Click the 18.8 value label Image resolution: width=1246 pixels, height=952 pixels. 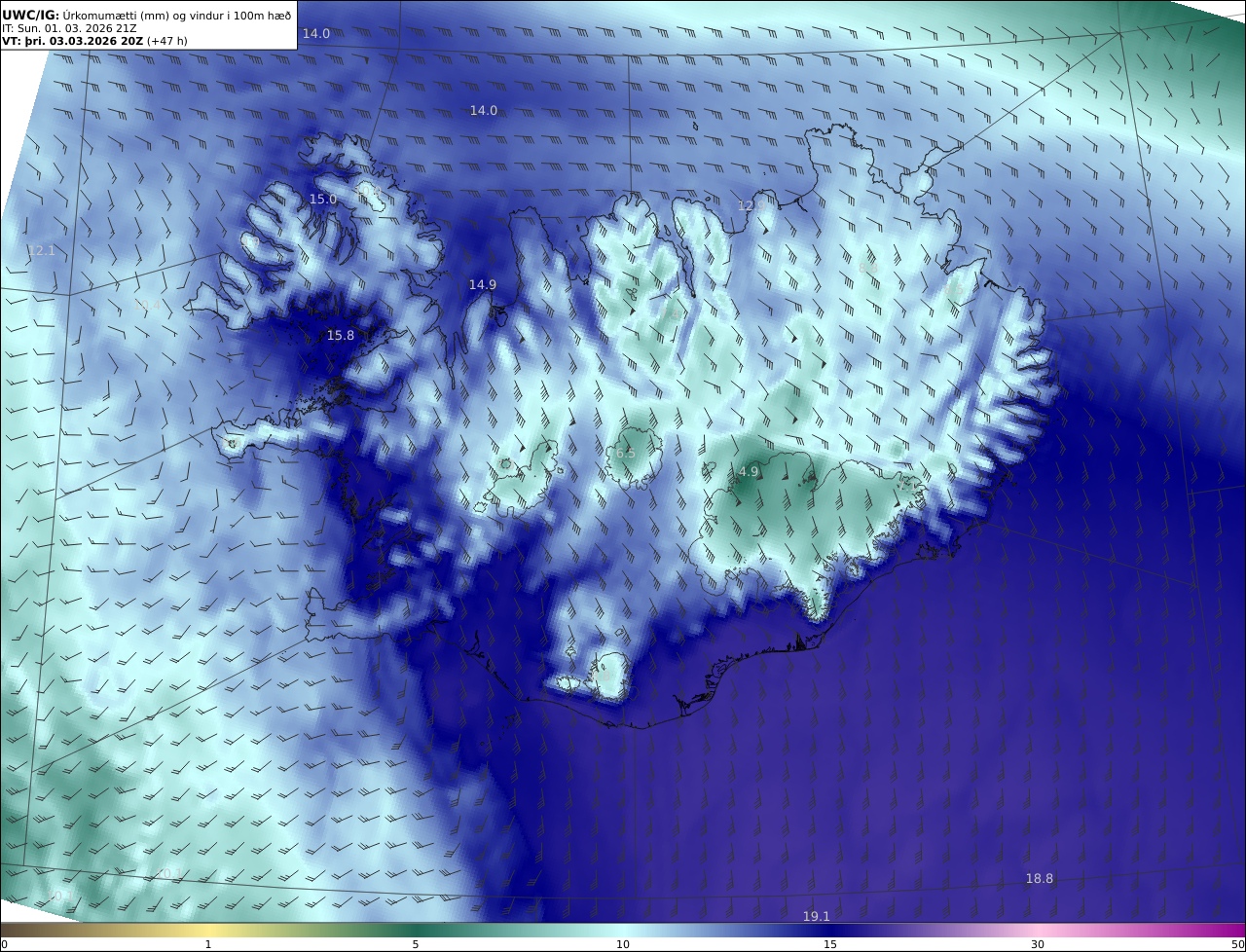click(1040, 879)
